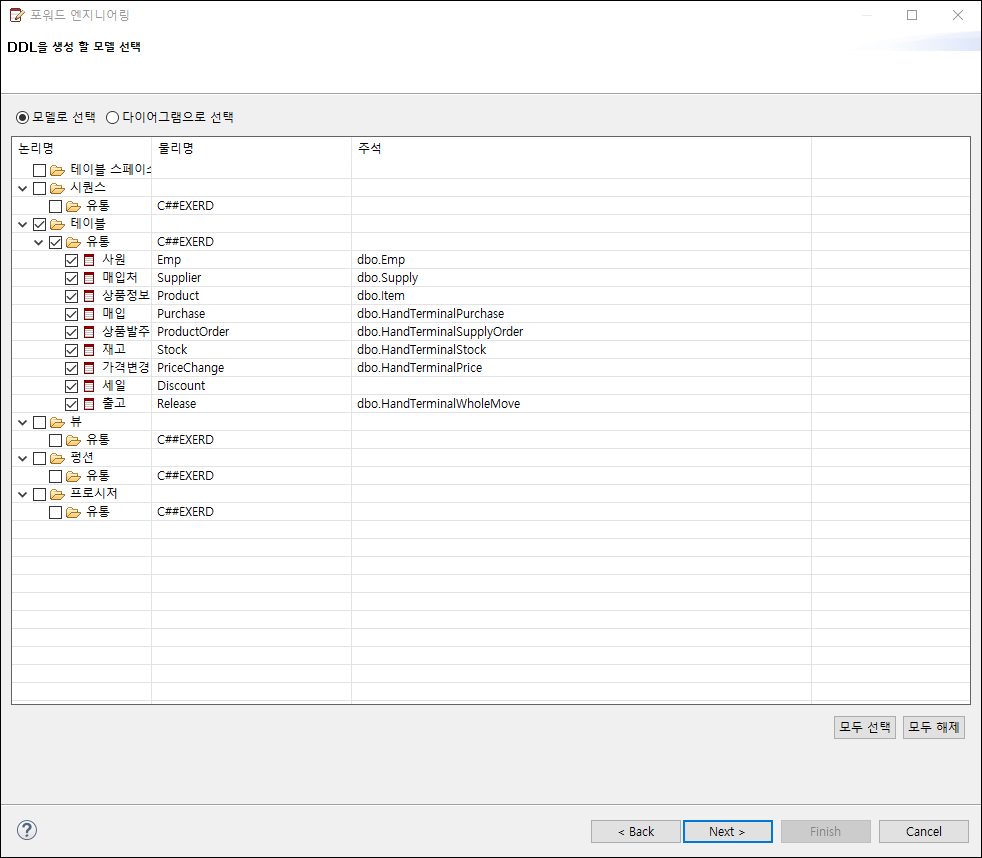Click the 펑션 folder icon
Viewport: 982px width, 858px height.
[x=58, y=458]
